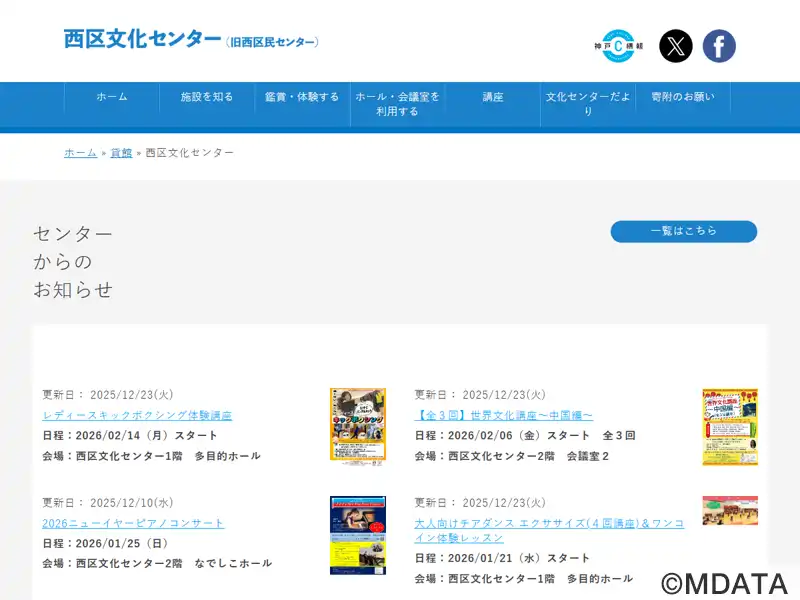Expand the ホール・会議室を利用する menu

[x=397, y=104]
